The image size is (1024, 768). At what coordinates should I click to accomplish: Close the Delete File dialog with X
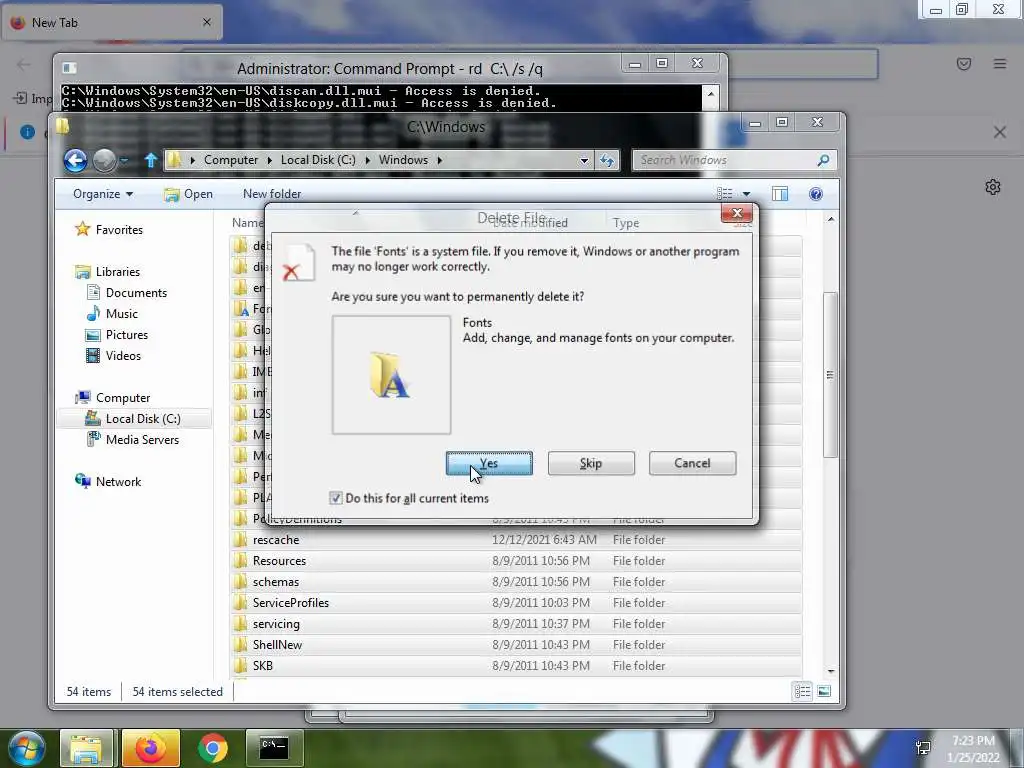click(737, 214)
